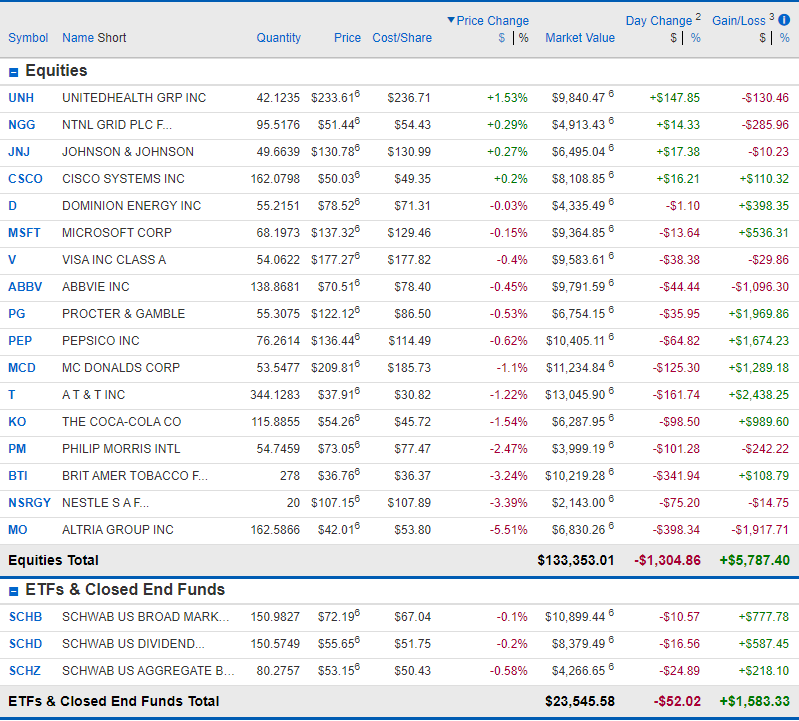Image resolution: width=799 pixels, height=721 pixels.
Task: Select the Equities section heading
Action: (x=56, y=71)
